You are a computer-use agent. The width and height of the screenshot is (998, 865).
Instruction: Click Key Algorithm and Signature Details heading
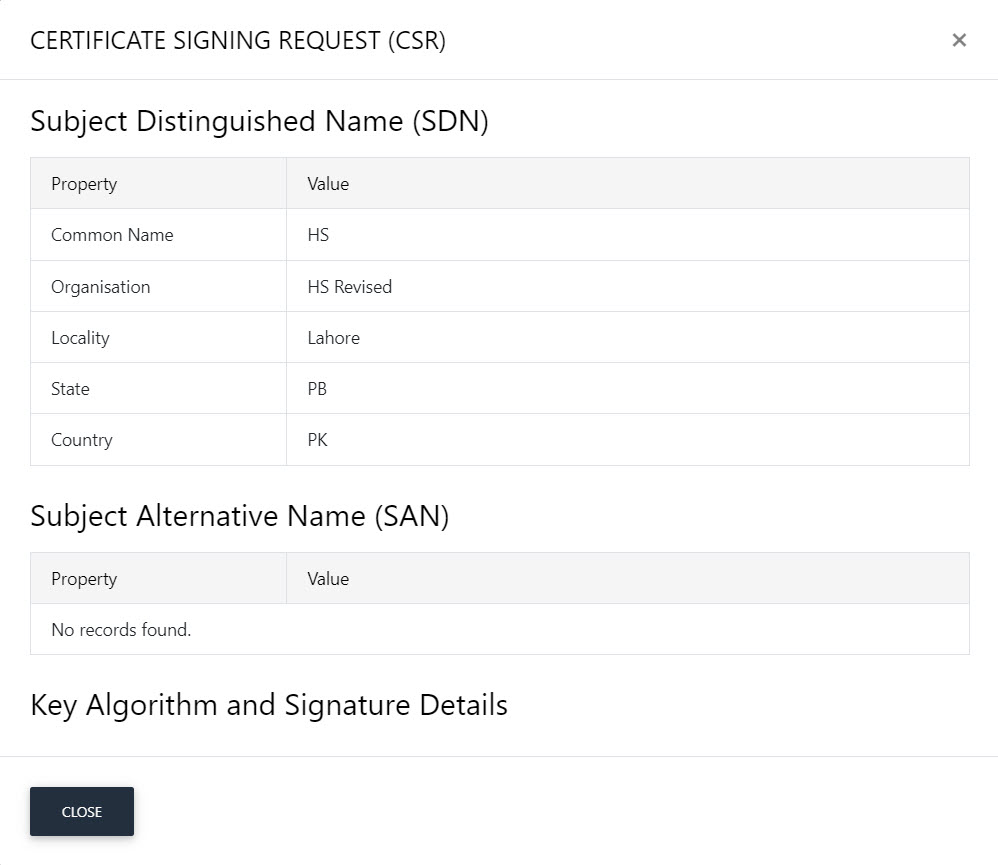(x=269, y=705)
